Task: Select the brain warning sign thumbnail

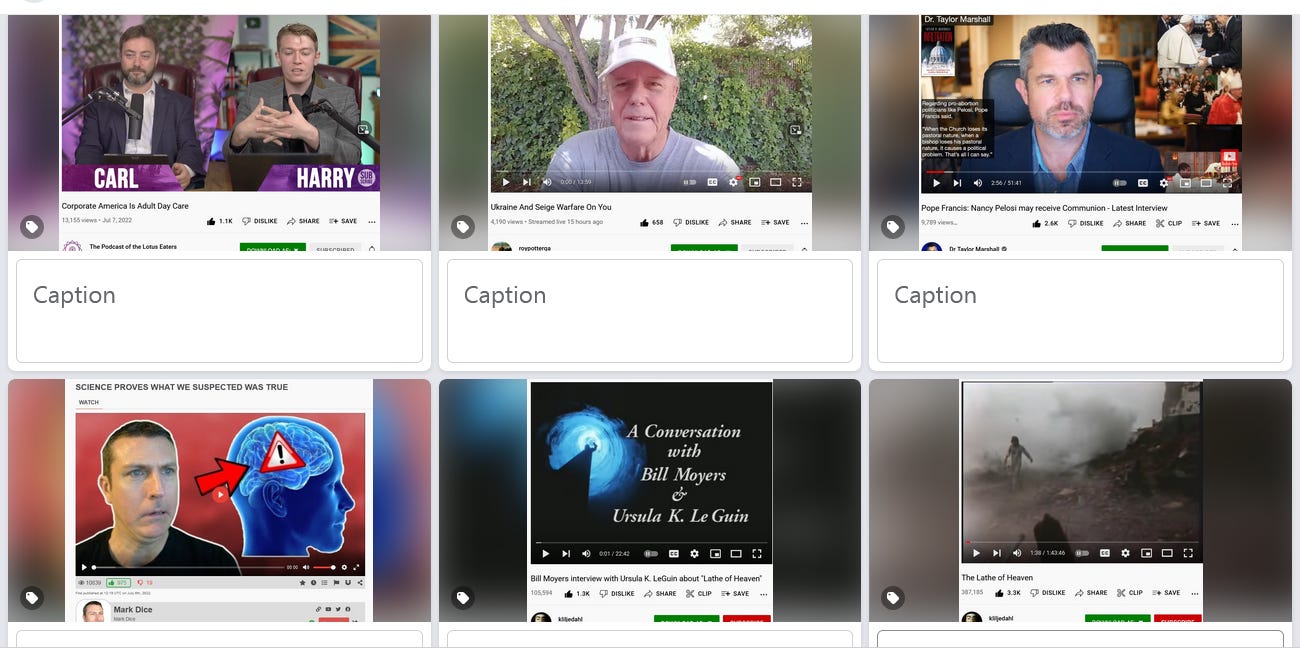Action: coord(220,494)
